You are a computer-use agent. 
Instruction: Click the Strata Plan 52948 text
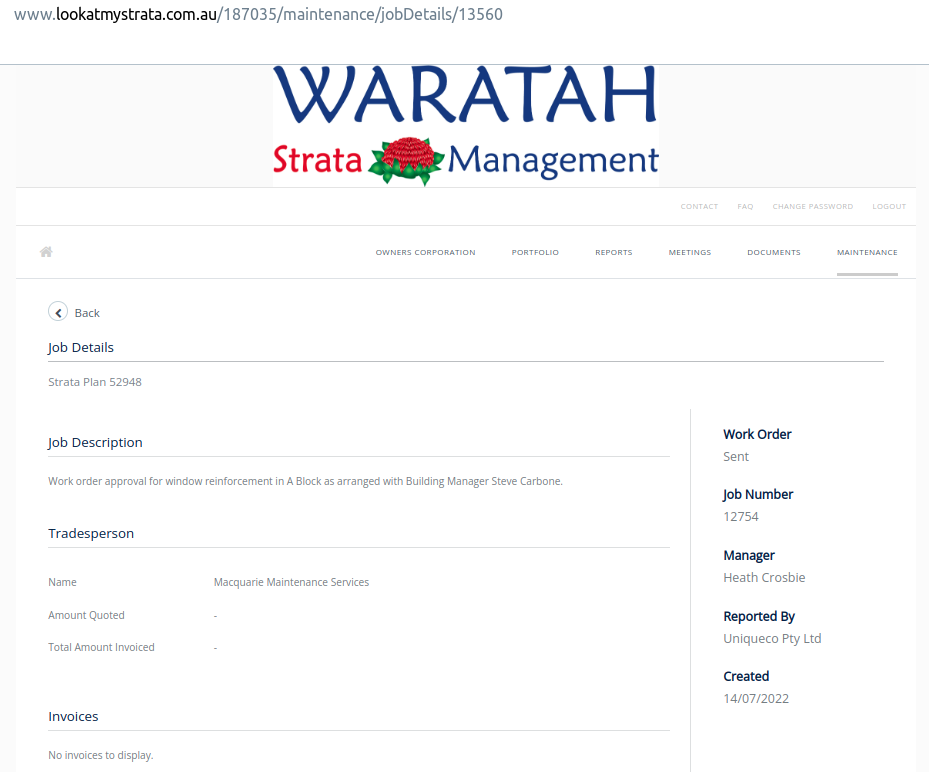point(95,382)
